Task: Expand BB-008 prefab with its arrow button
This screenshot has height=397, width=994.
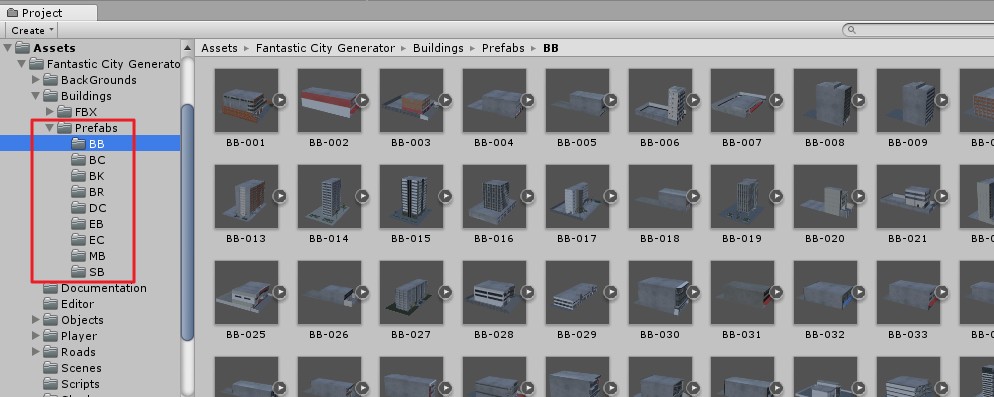Action: coord(859,100)
